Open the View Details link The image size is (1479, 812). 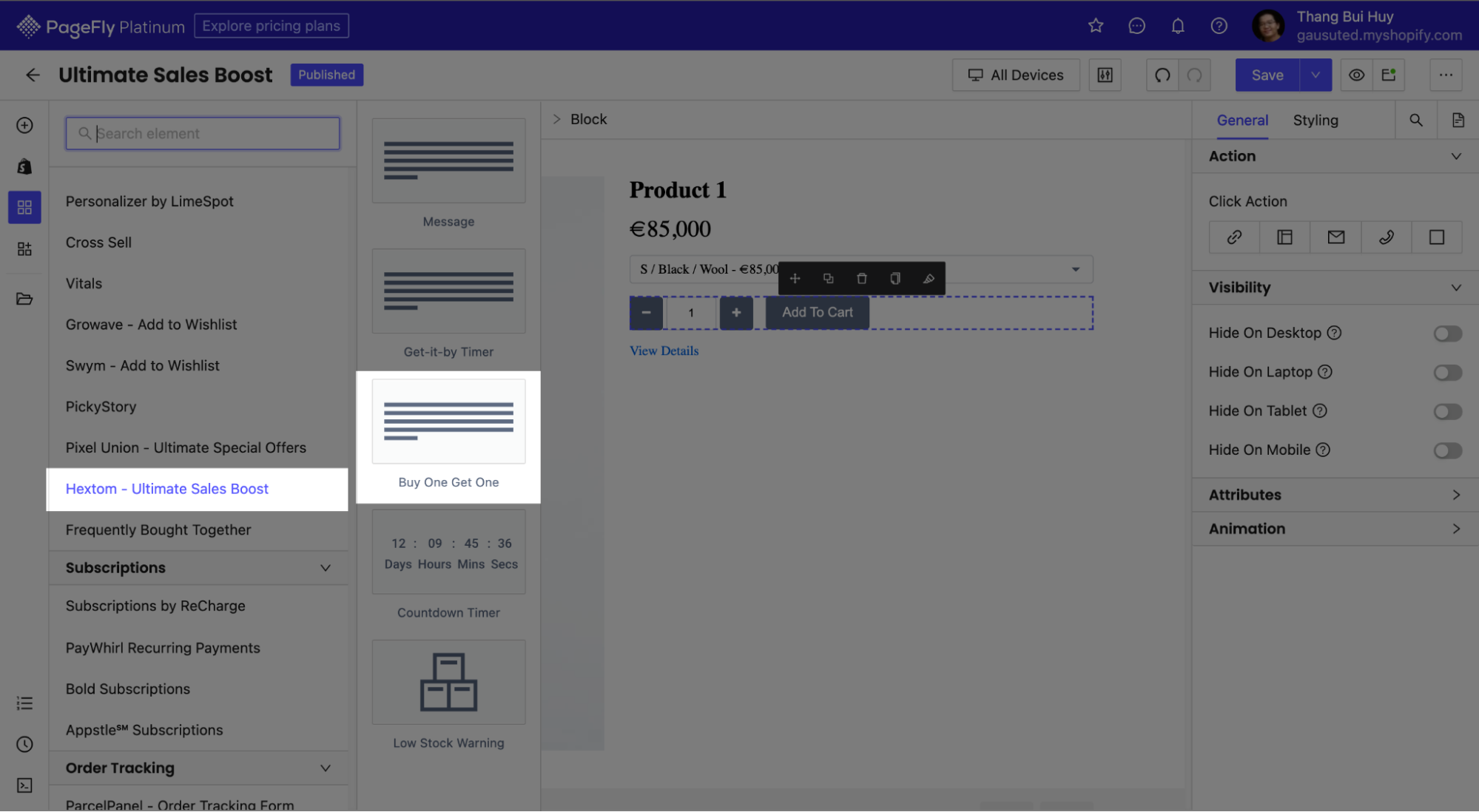[664, 351]
